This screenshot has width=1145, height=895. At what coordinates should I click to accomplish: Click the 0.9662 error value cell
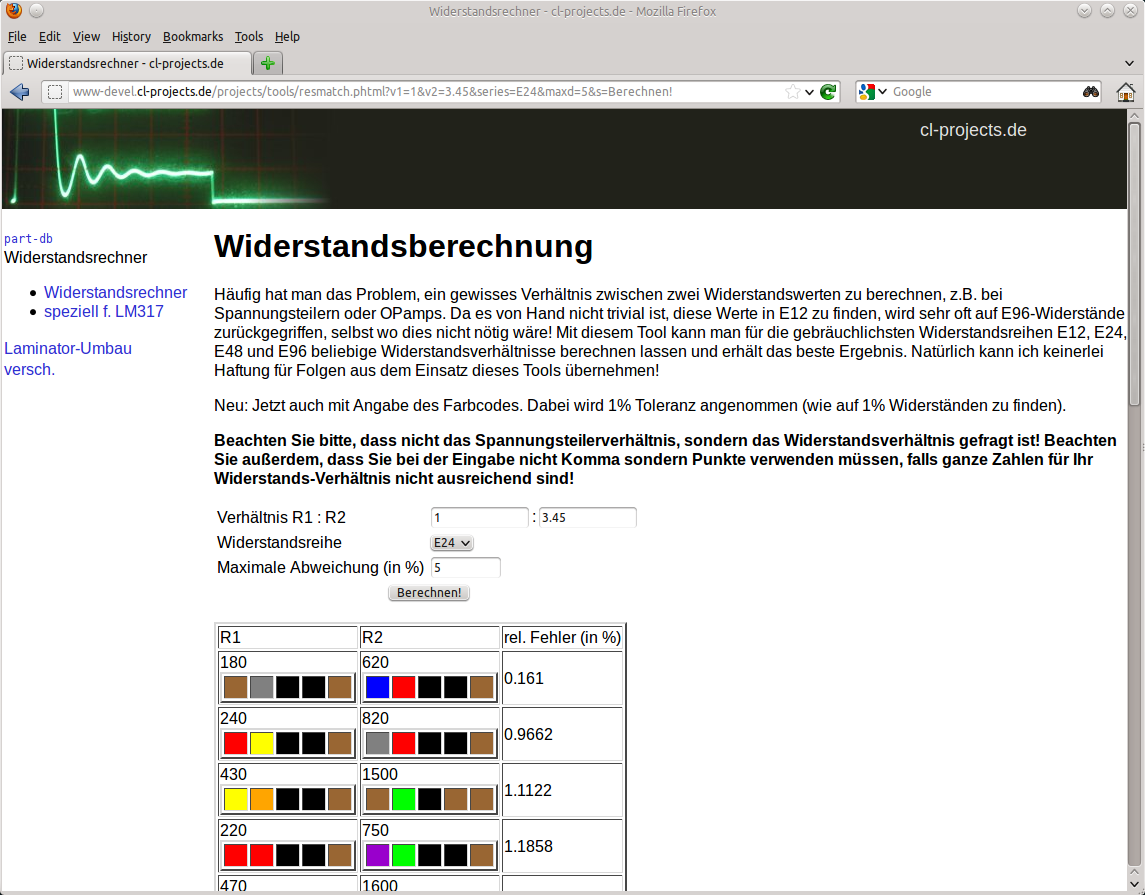pos(562,734)
